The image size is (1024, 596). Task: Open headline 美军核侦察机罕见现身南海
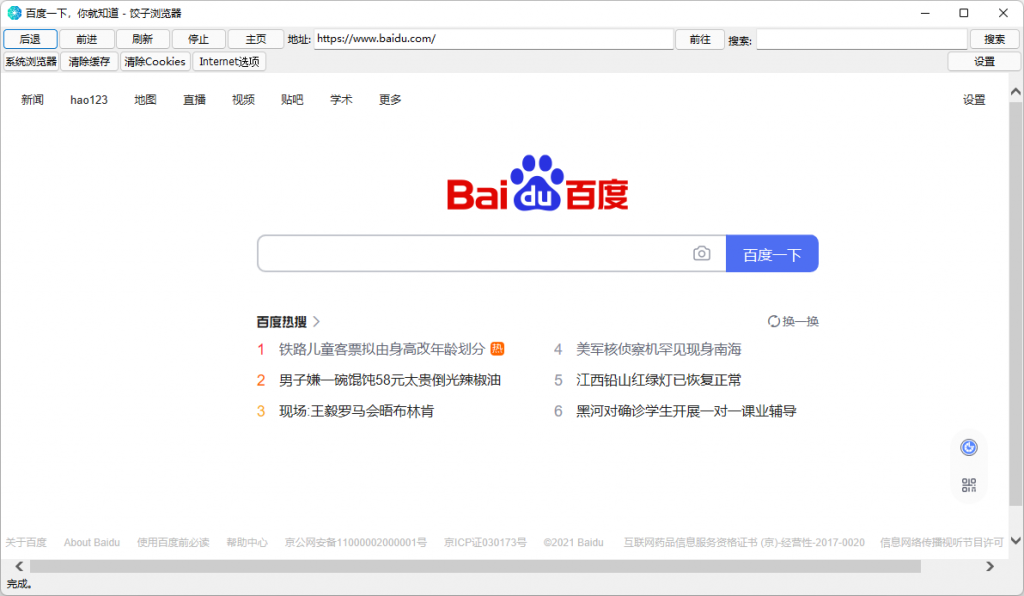coord(658,349)
